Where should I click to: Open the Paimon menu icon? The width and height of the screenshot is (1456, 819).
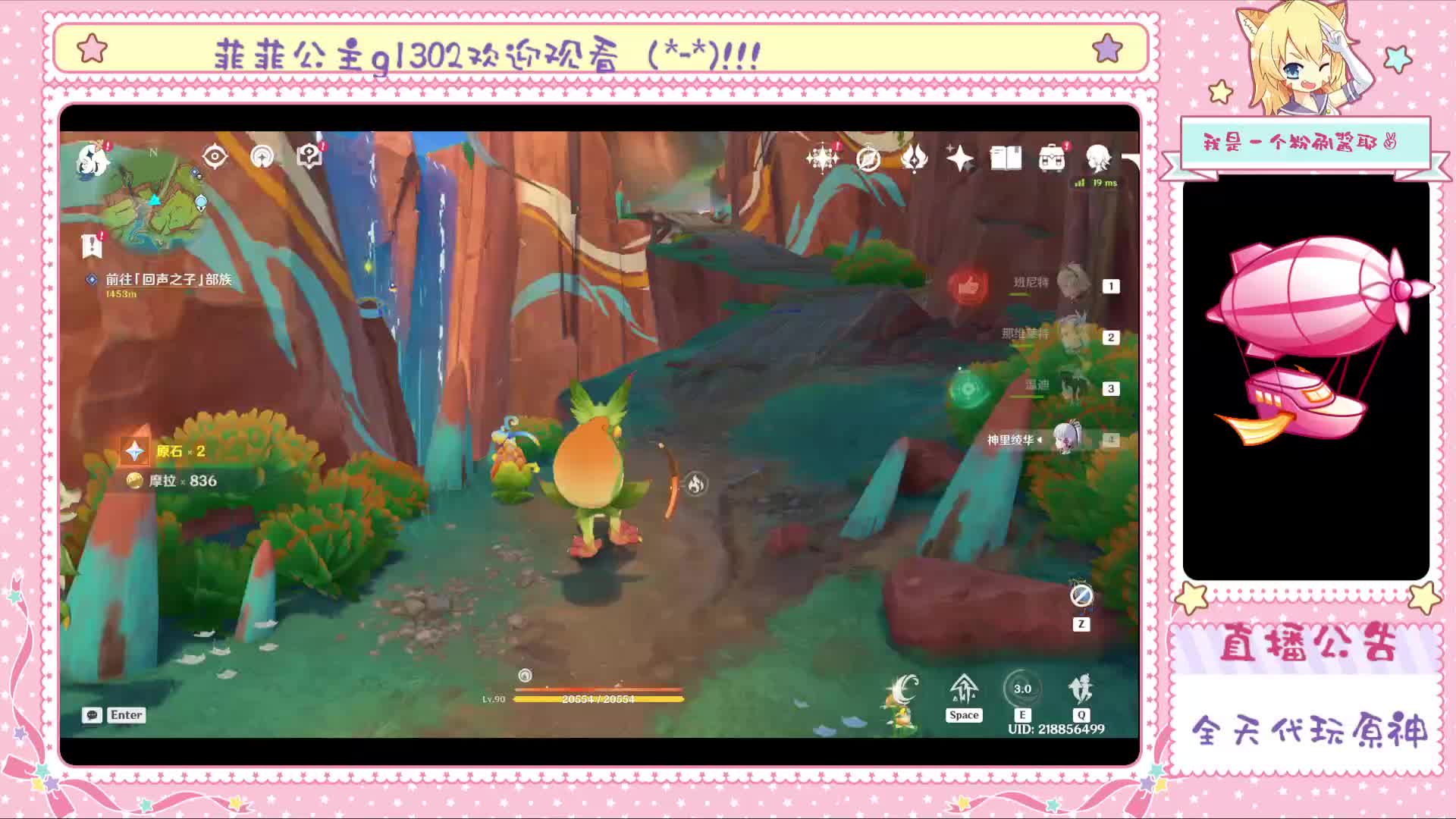(x=92, y=160)
